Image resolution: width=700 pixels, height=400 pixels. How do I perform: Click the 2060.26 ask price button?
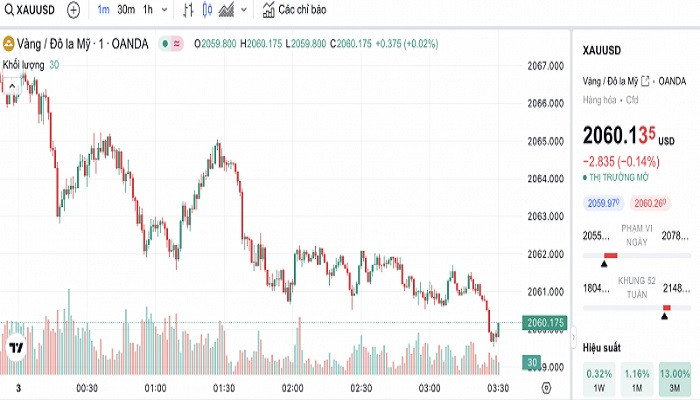[x=650, y=204]
